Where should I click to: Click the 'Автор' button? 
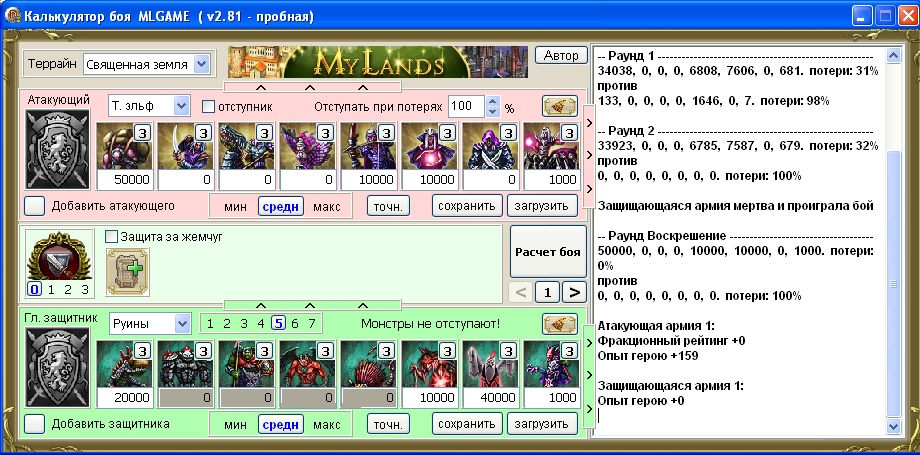click(561, 56)
